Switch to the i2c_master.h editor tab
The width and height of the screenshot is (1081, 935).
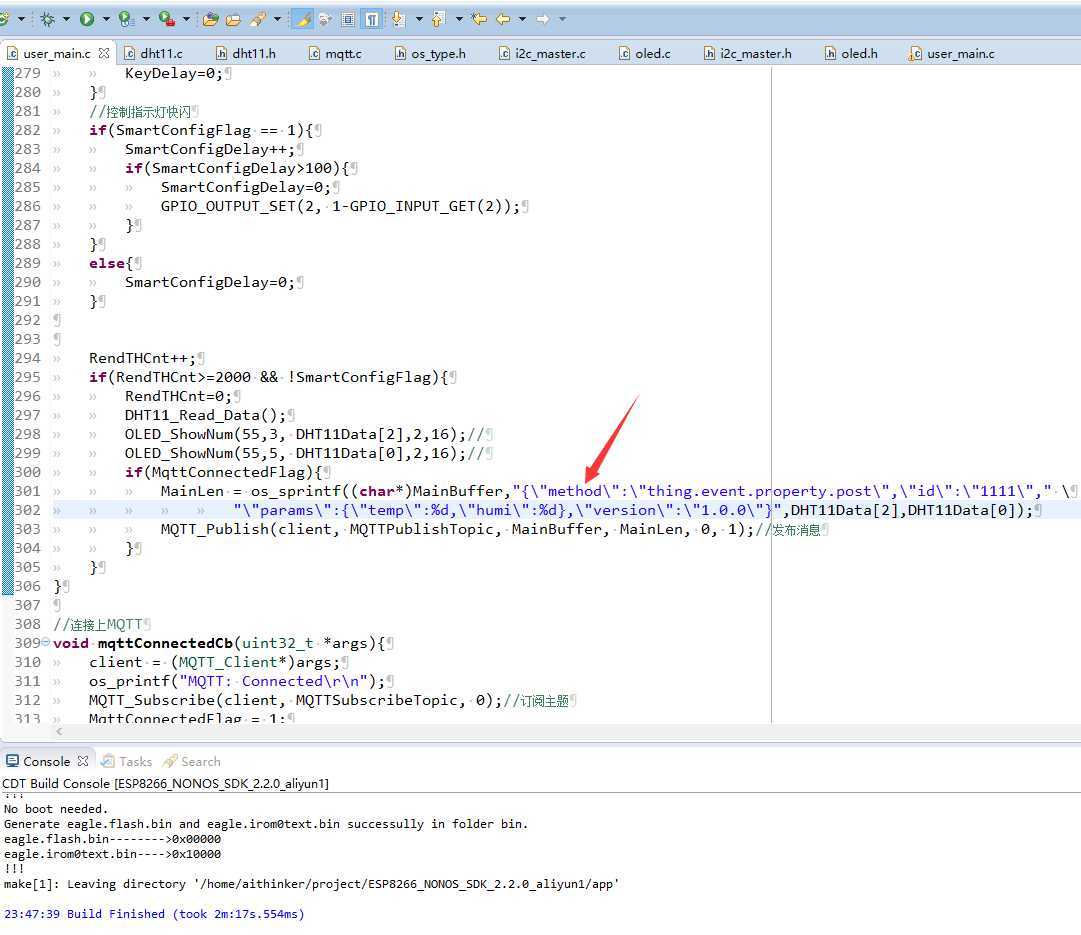pos(748,53)
